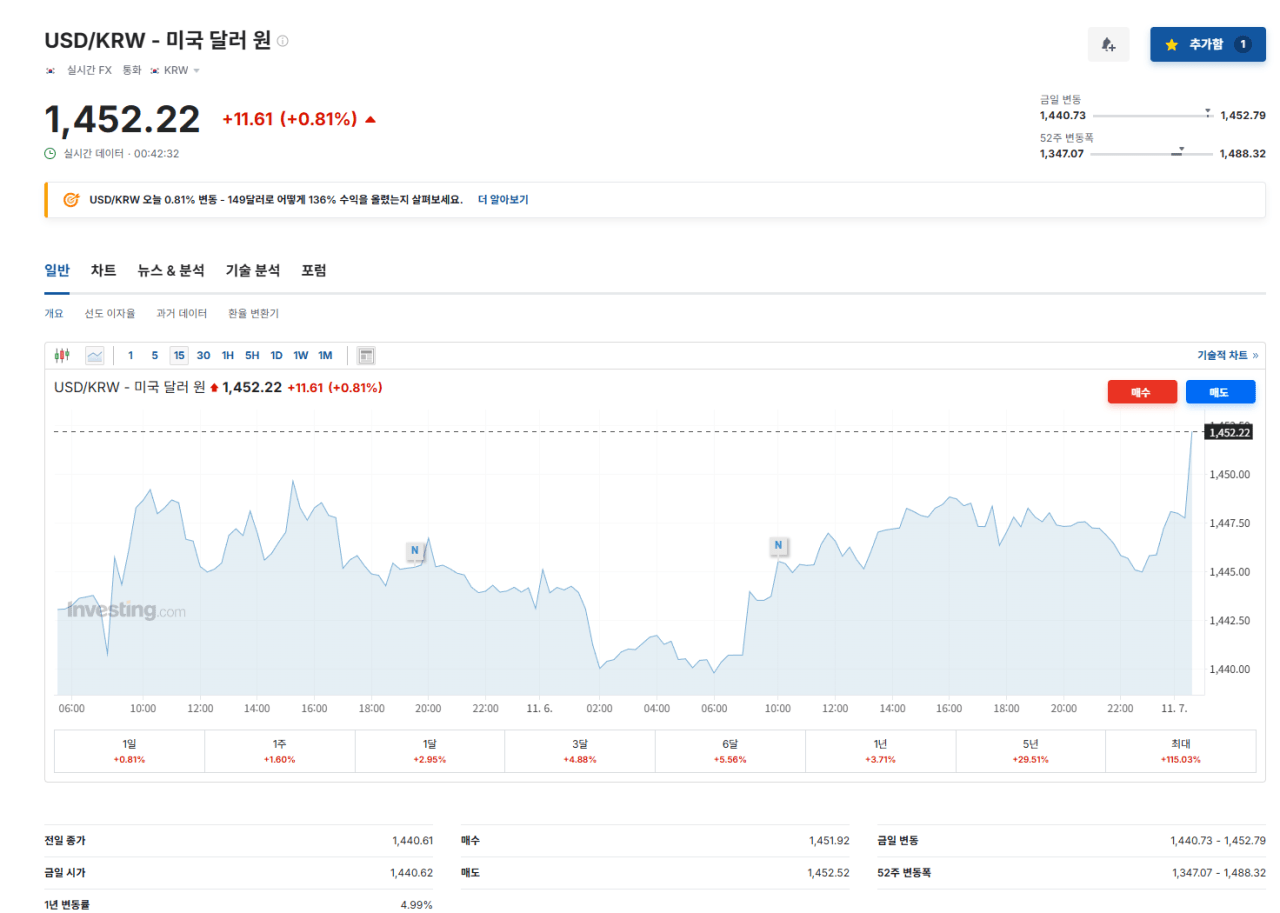The image size is (1280, 913).
Task: Click the 52주 변동폭 range slider
Action: (x=1151, y=154)
